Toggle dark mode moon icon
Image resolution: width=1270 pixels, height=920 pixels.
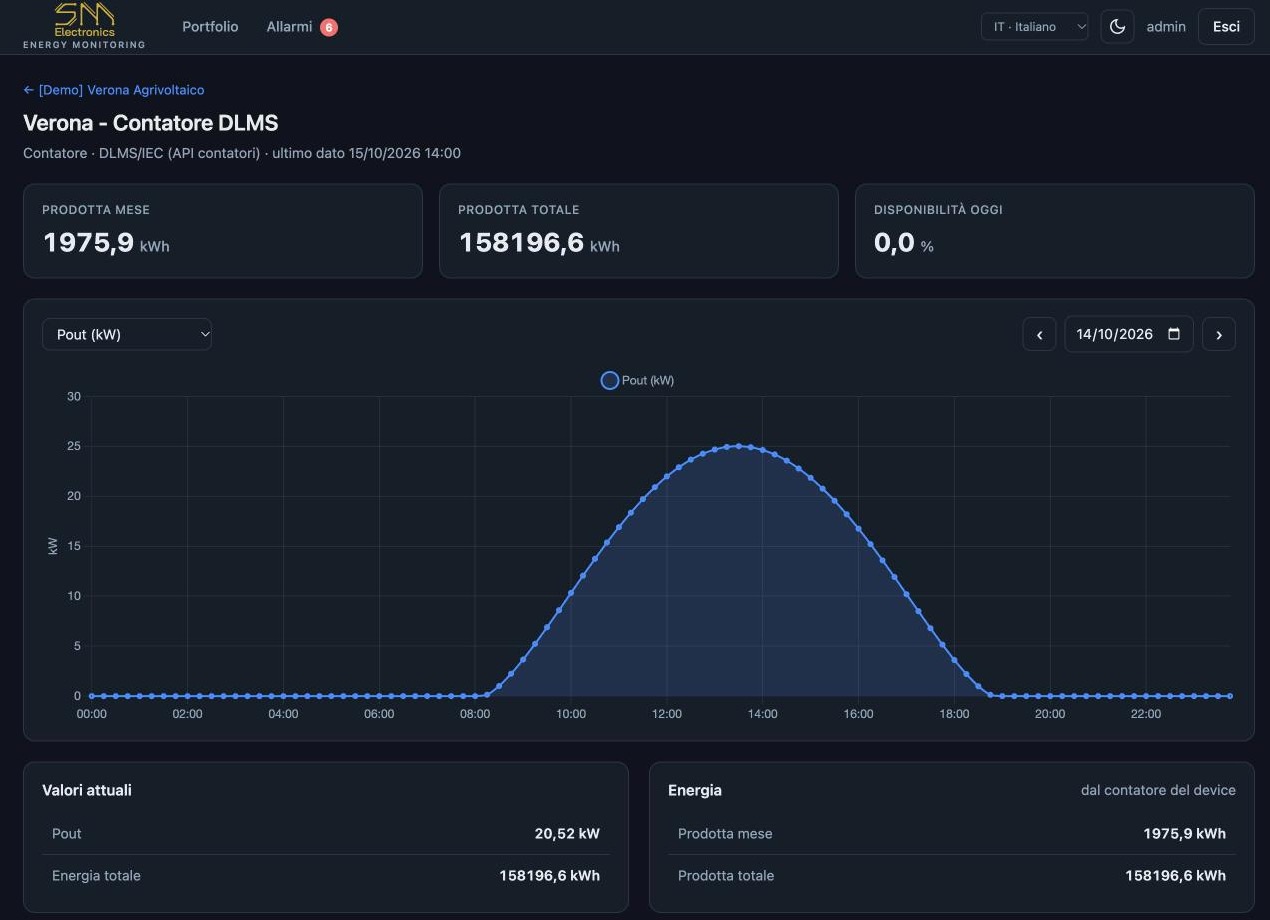coord(1118,27)
